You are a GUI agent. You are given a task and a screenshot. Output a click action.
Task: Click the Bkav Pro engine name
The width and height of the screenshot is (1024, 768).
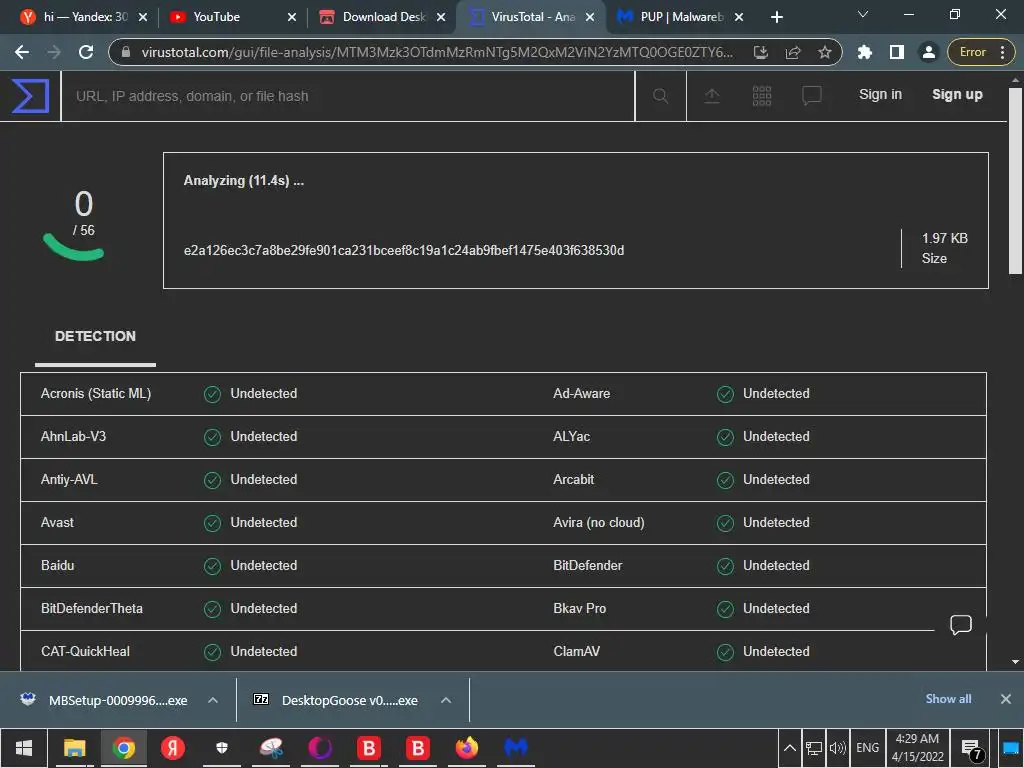pyautogui.click(x=579, y=608)
